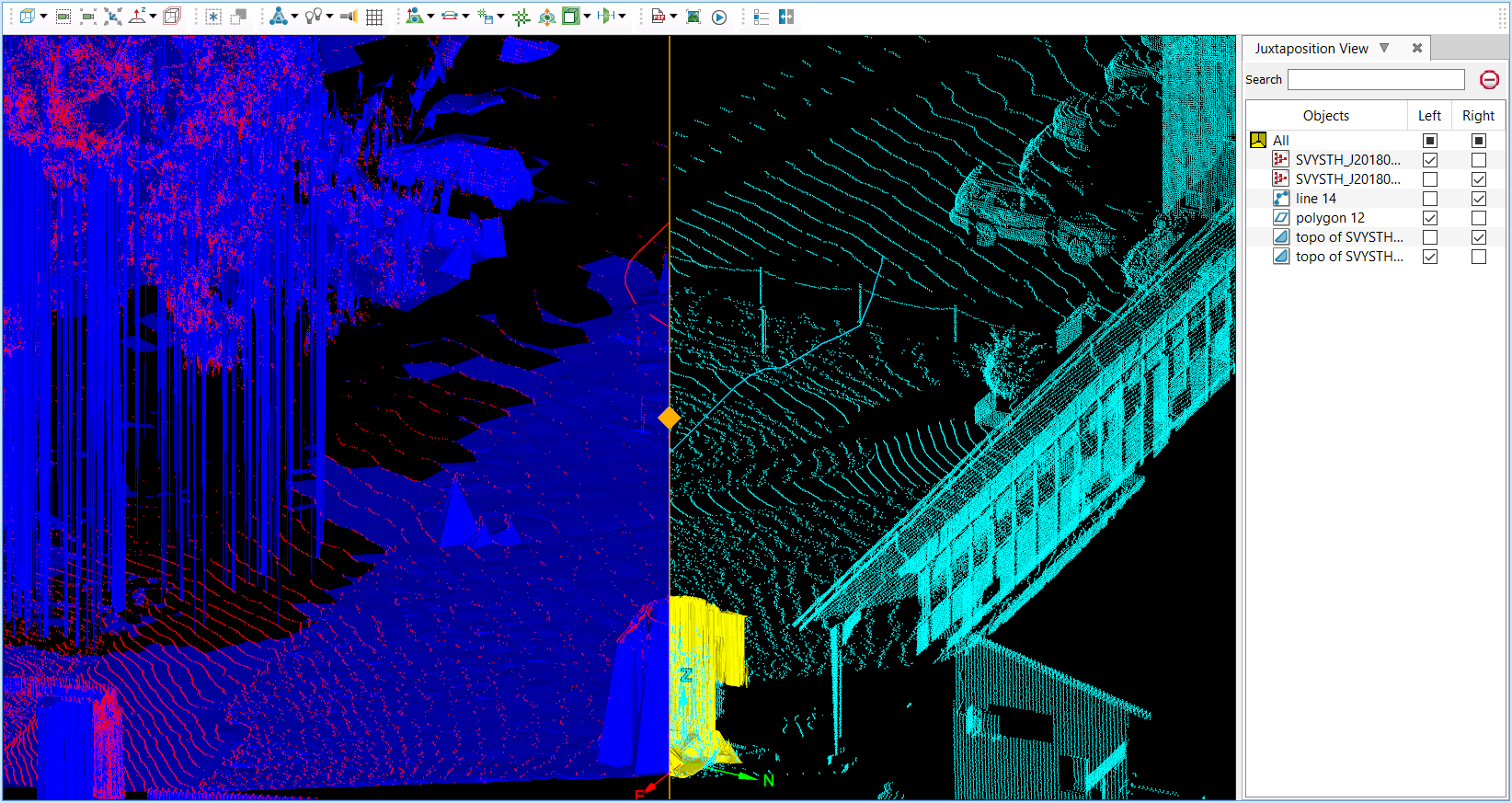Open the 3D view cube dropdown arrow
1512x803 pixels.
pos(43,17)
